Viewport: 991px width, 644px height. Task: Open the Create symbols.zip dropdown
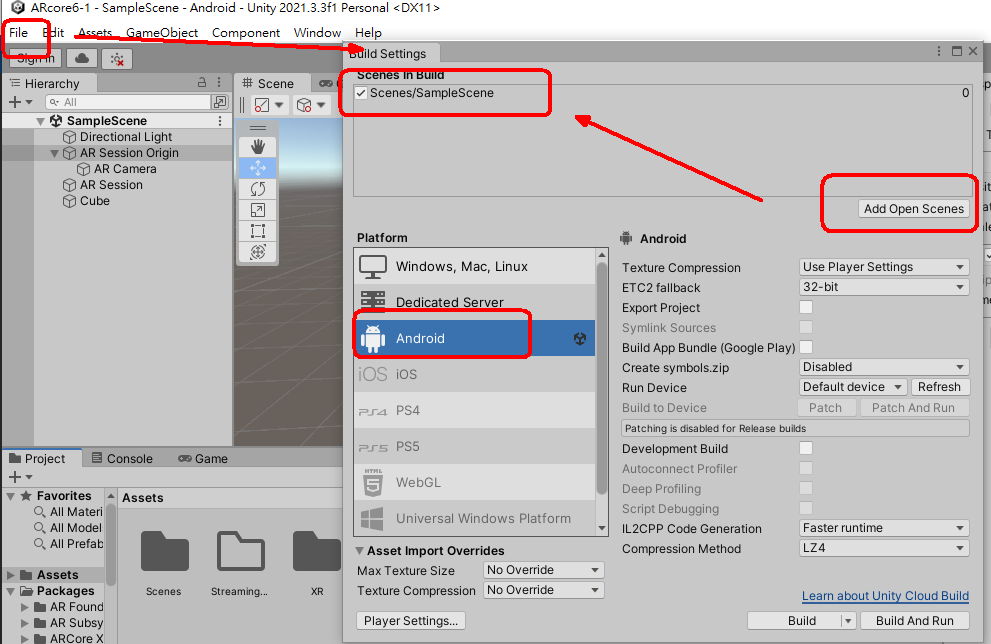click(884, 367)
